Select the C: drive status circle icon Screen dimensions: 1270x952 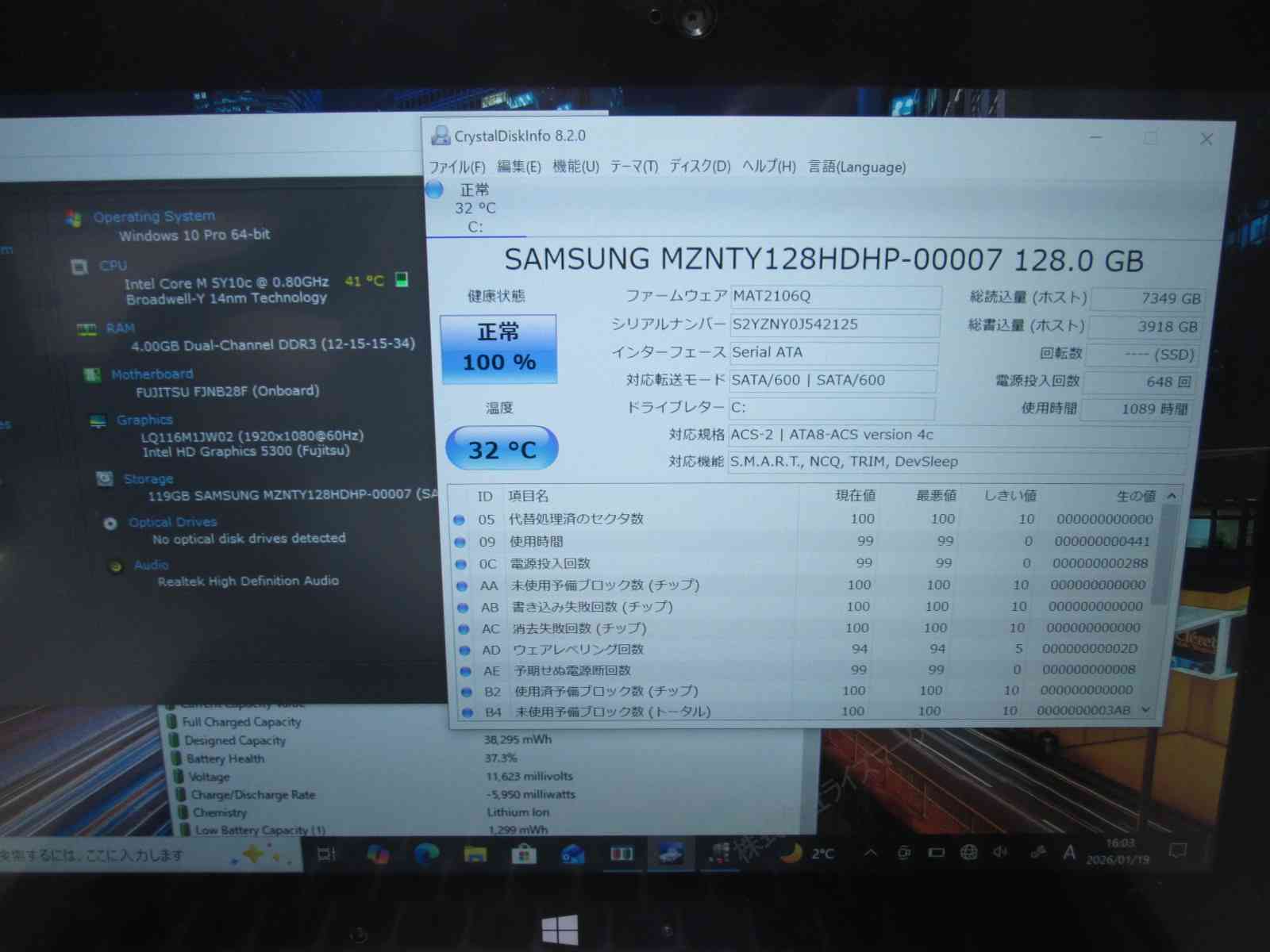point(435,190)
